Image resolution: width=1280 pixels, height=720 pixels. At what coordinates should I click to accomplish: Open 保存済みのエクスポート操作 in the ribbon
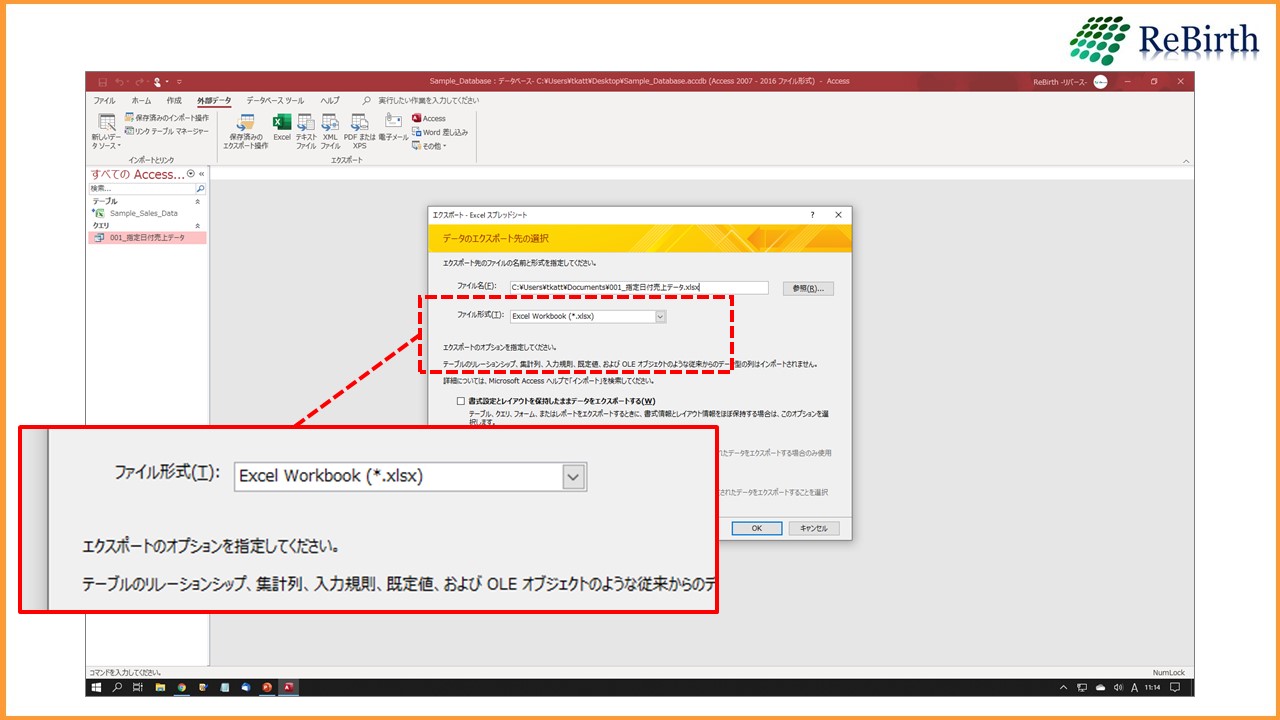(246, 131)
